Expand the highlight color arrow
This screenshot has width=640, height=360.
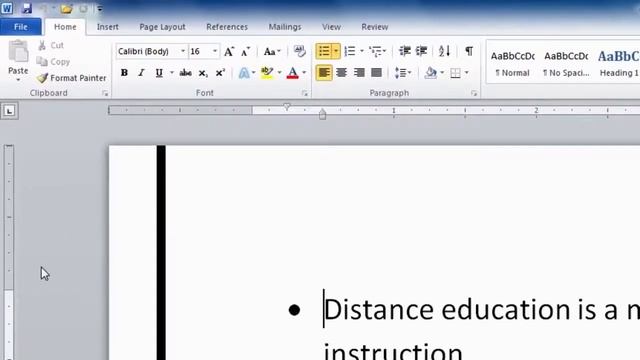pos(280,73)
